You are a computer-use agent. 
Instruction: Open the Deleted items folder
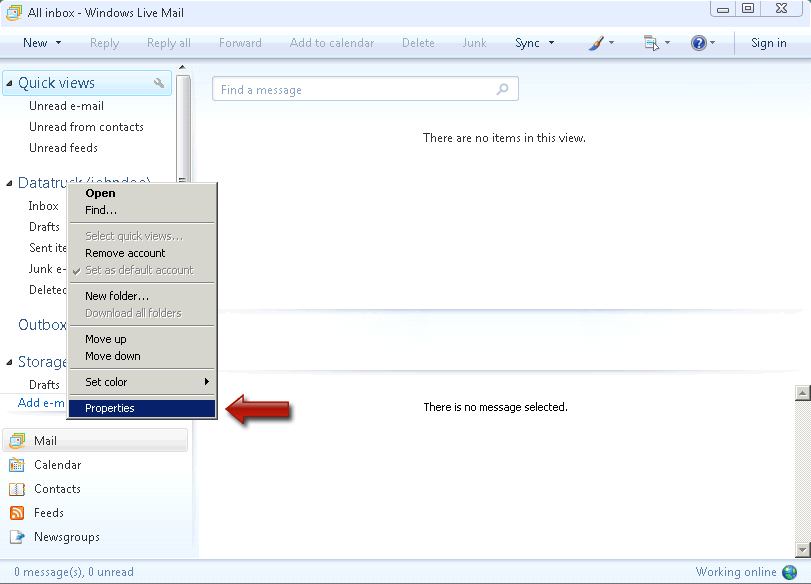(x=48, y=290)
